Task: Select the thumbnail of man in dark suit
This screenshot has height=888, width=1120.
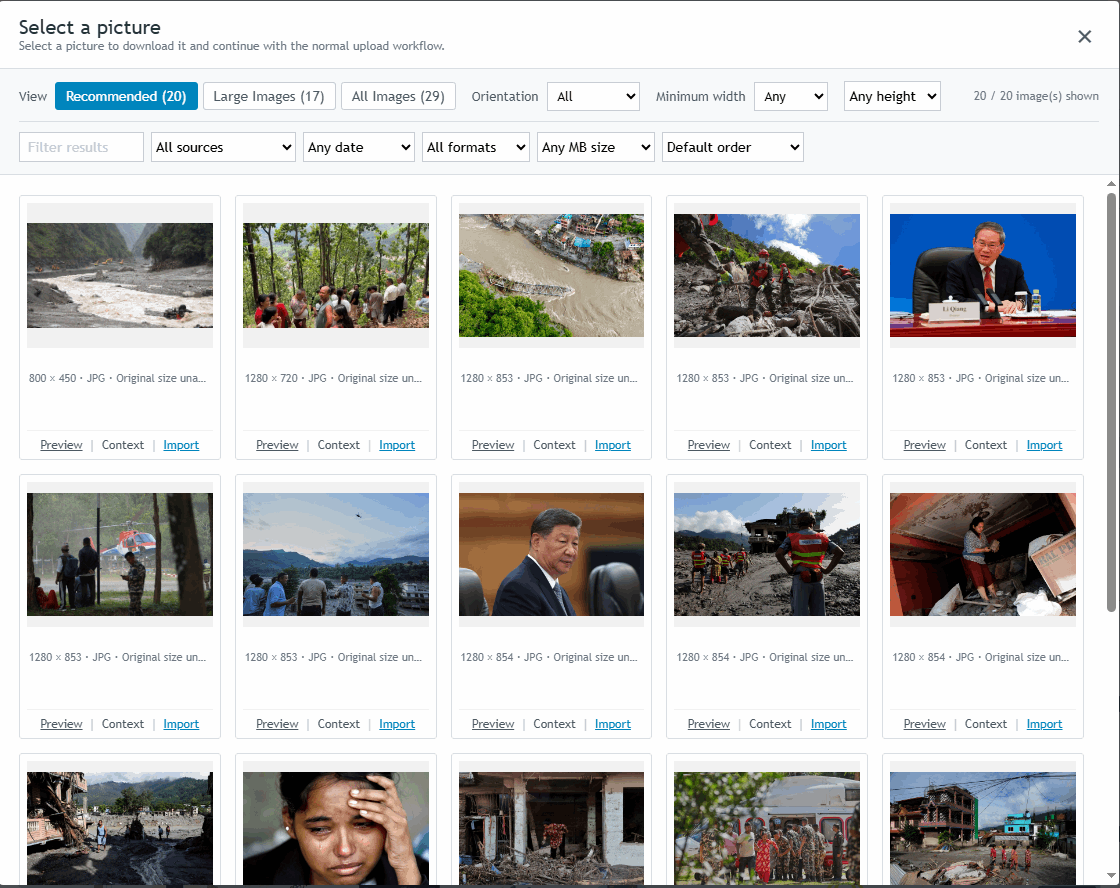Action: 551,554
